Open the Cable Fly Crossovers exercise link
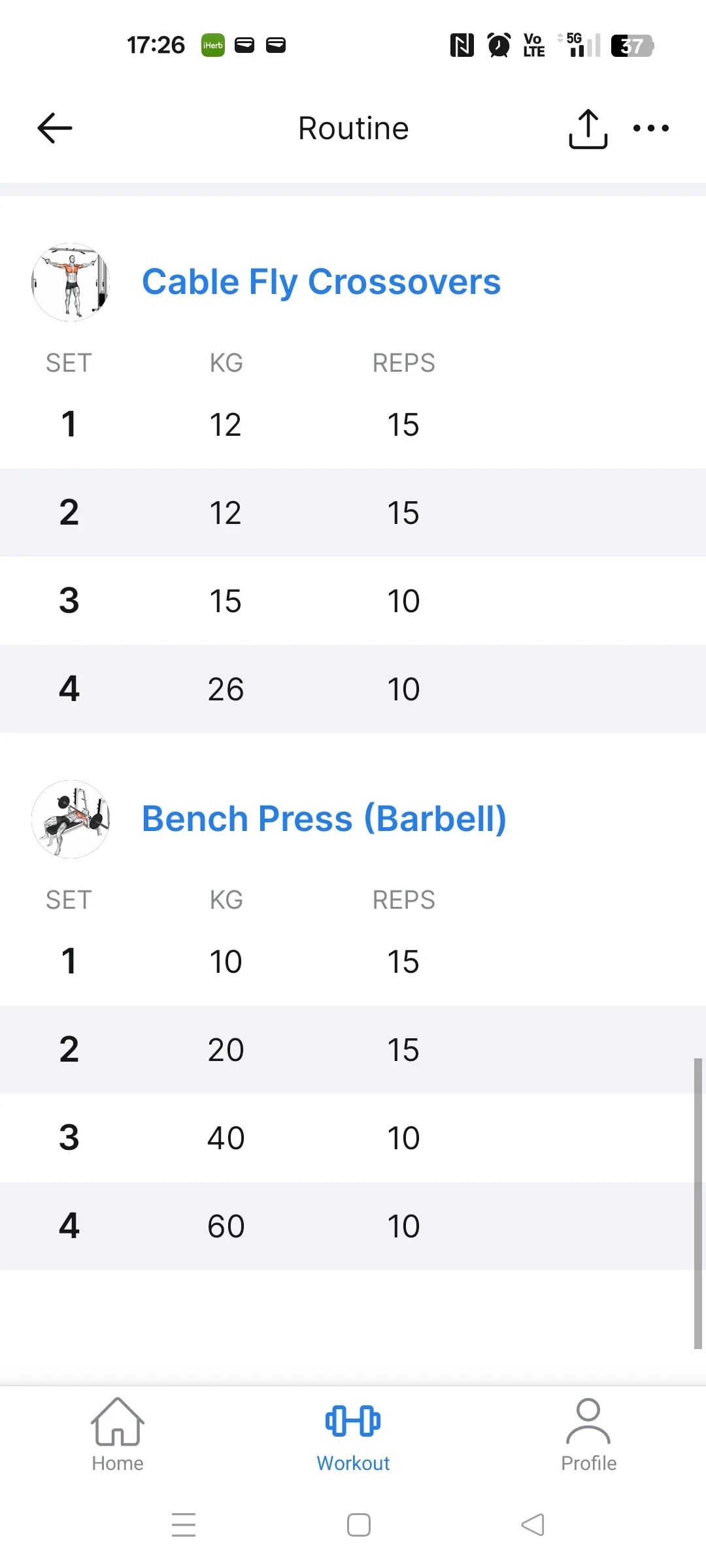This screenshot has width=706, height=1568. click(321, 282)
